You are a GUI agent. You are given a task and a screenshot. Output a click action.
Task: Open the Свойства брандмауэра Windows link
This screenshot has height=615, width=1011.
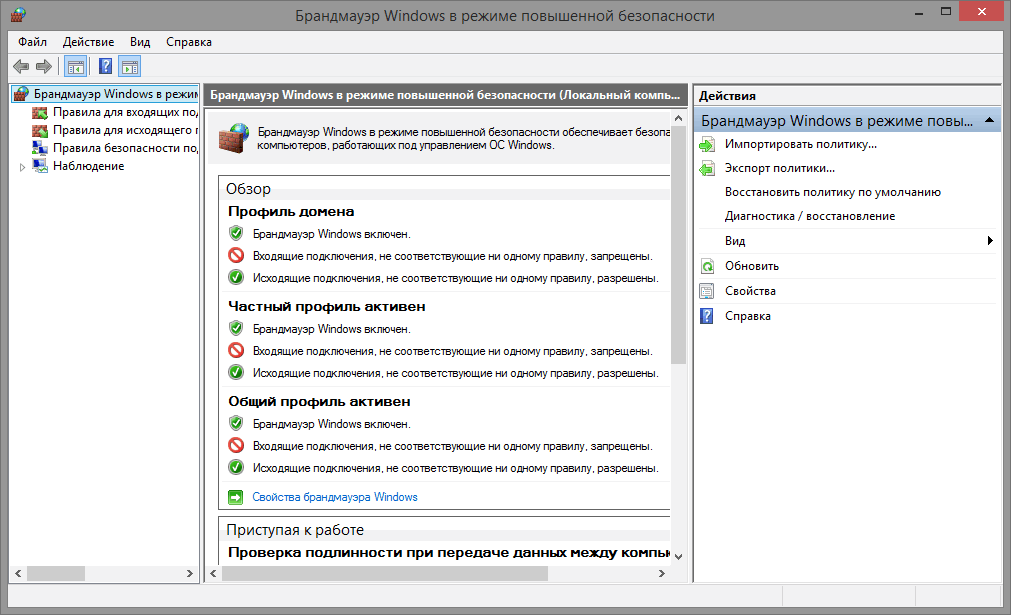tap(335, 497)
